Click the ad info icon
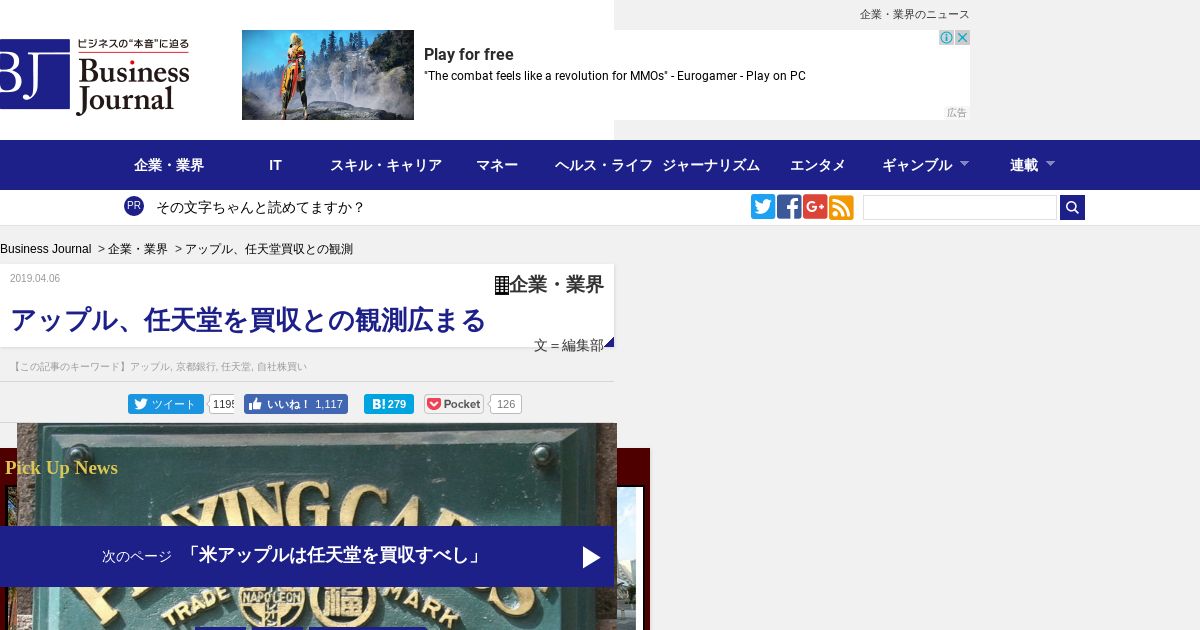1200x630 pixels. click(x=946, y=37)
